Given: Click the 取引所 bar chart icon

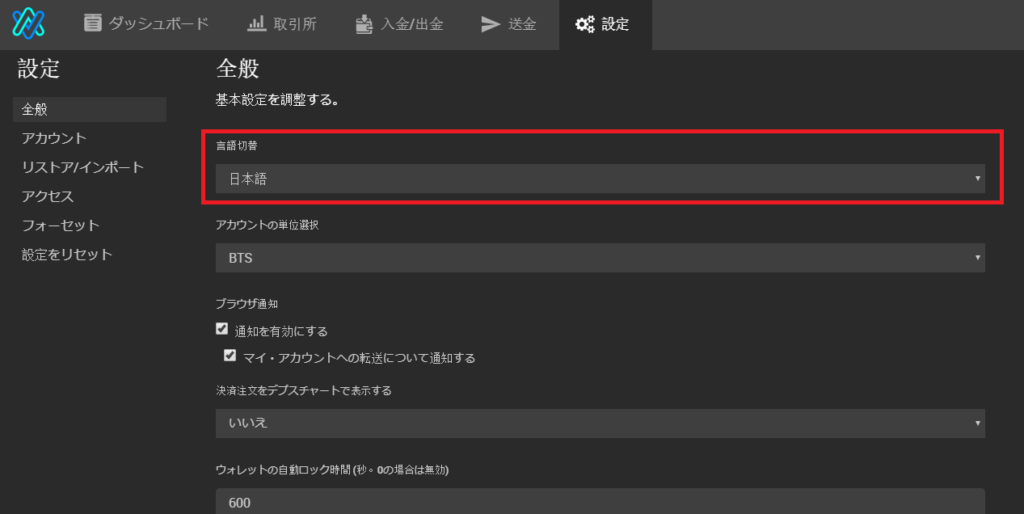Looking at the screenshot, I should click(x=256, y=24).
